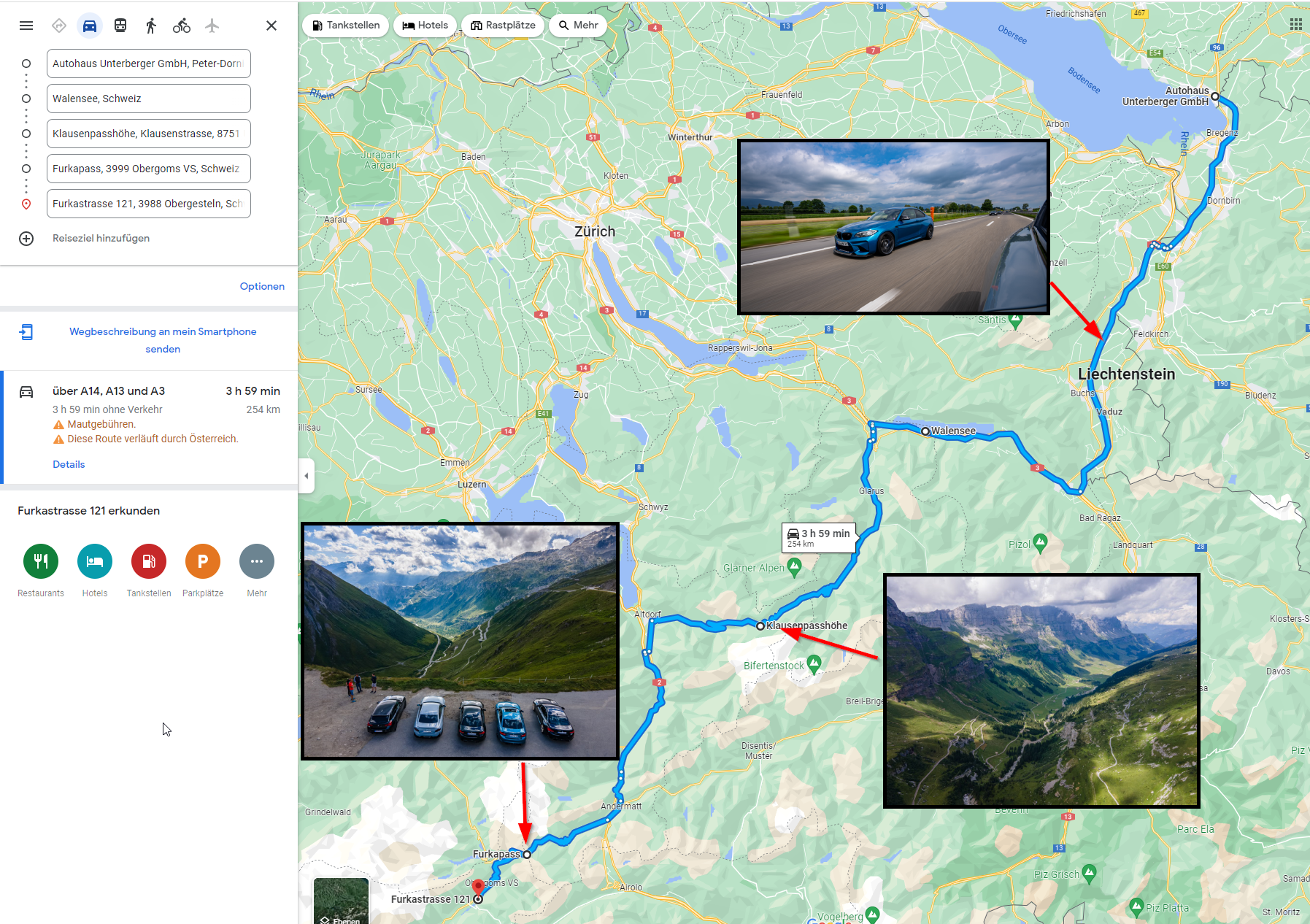The width and height of the screenshot is (1310, 924).
Task: Edit Klausenpasshöhe stop field
Action: pyautogui.click(x=149, y=134)
